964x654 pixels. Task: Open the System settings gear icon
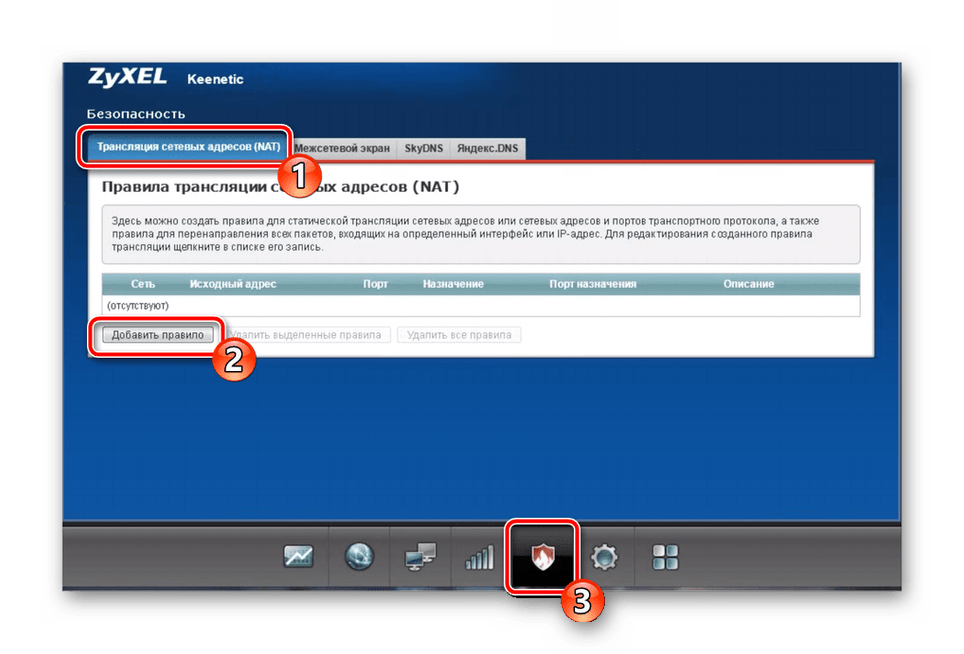604,557
